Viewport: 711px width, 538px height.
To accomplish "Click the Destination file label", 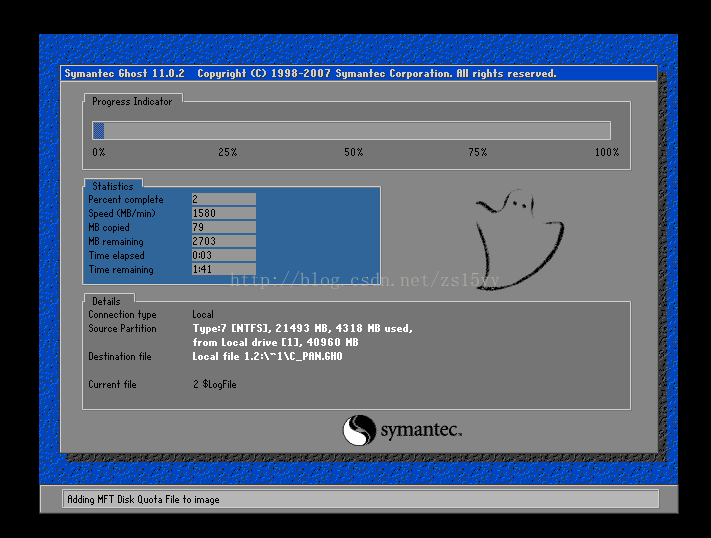I will tap(120, 357).
